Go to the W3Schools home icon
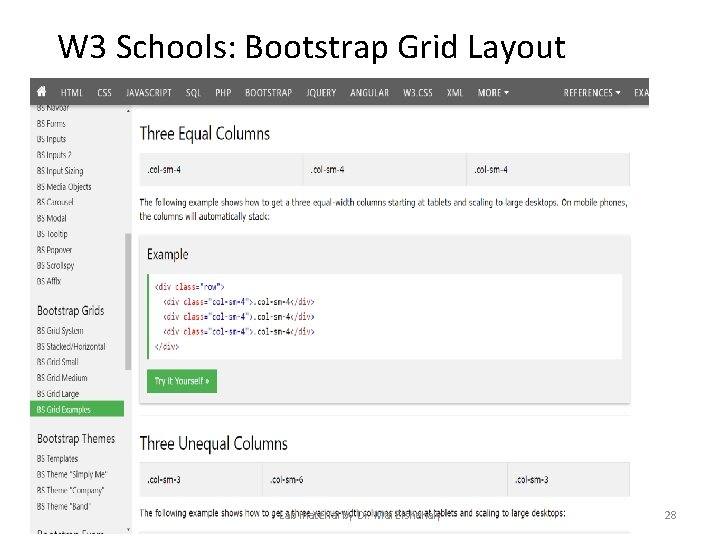 41,91
